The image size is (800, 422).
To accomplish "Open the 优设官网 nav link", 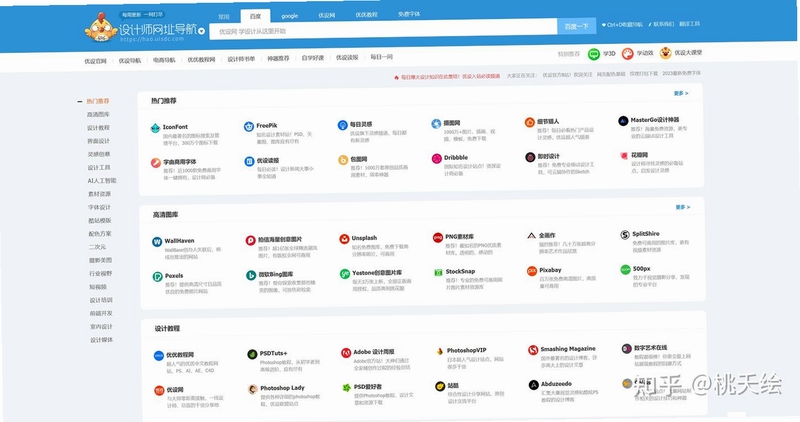I will 95,61.
